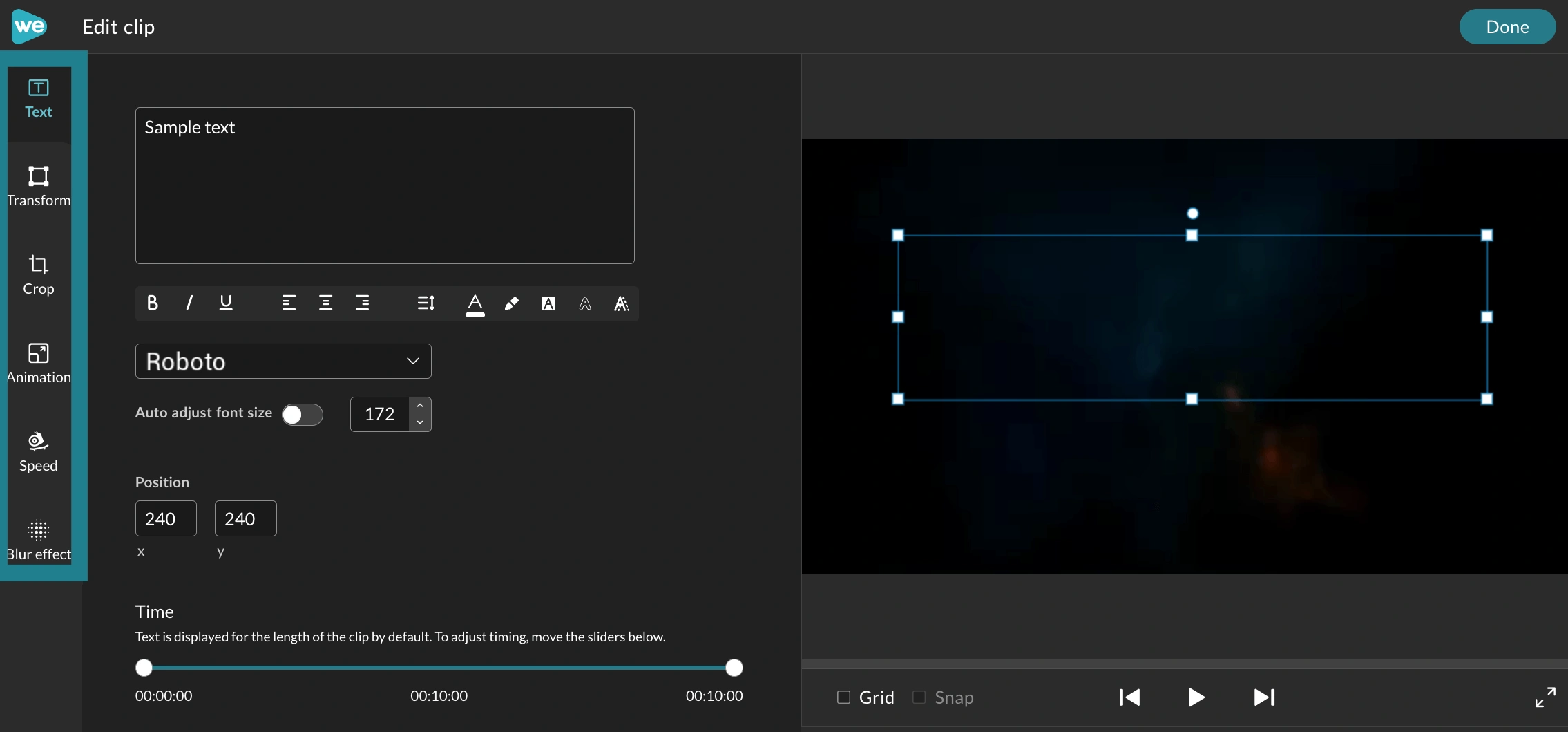Click the top-left resize handle of text box
The image size is (1568, 732).
pos(898,235)
